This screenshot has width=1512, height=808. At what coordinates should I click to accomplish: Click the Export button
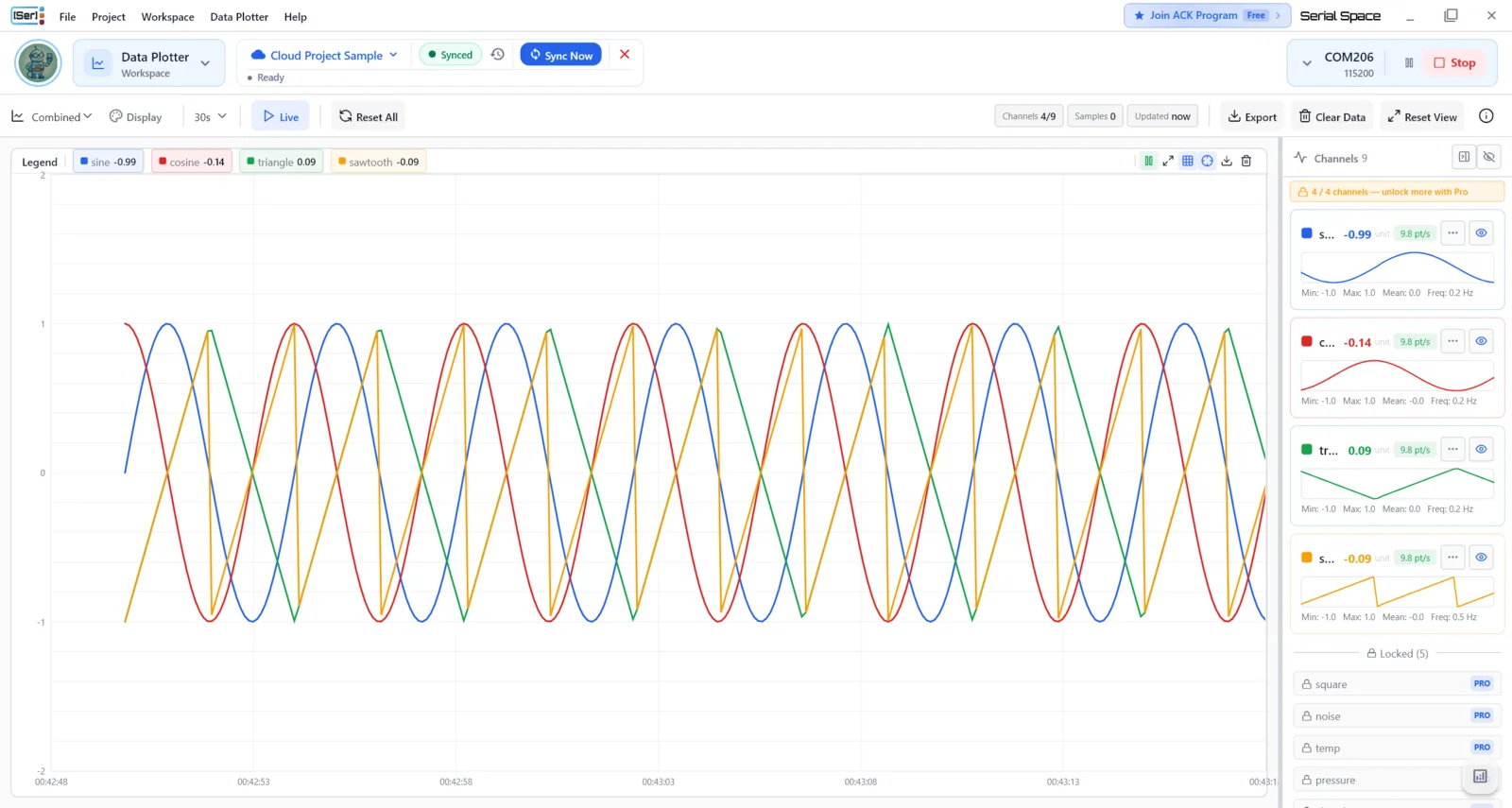pos(1252,117)
